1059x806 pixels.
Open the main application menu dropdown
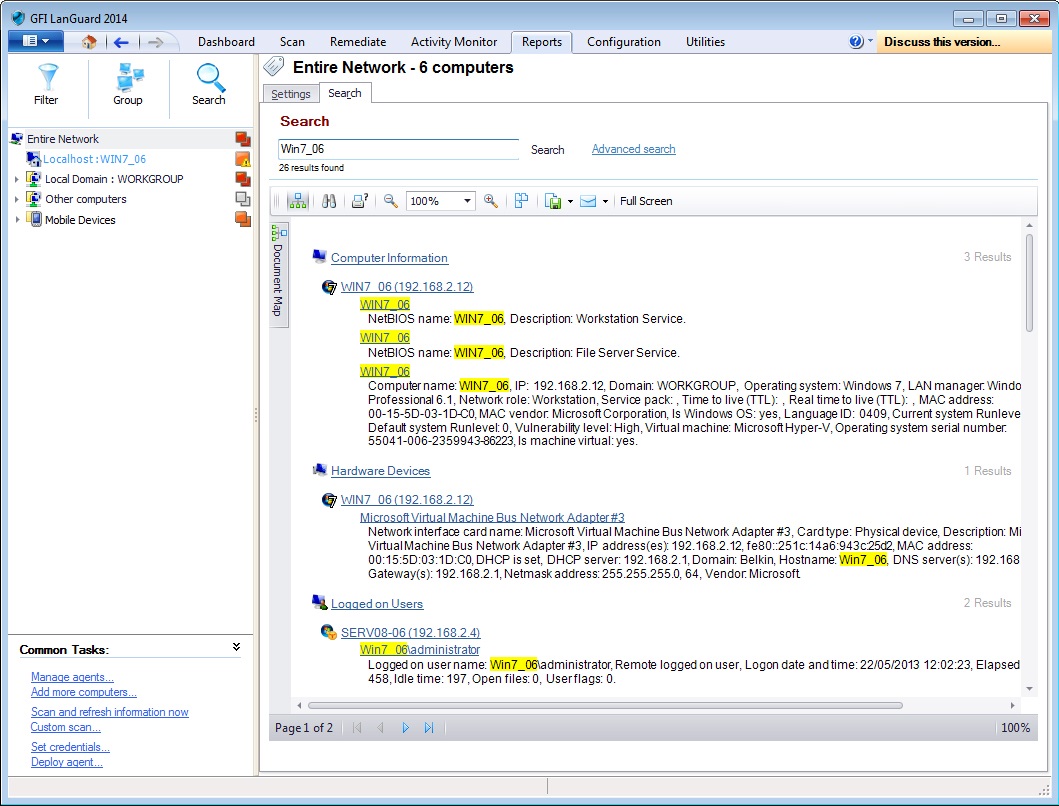[36, 41]
